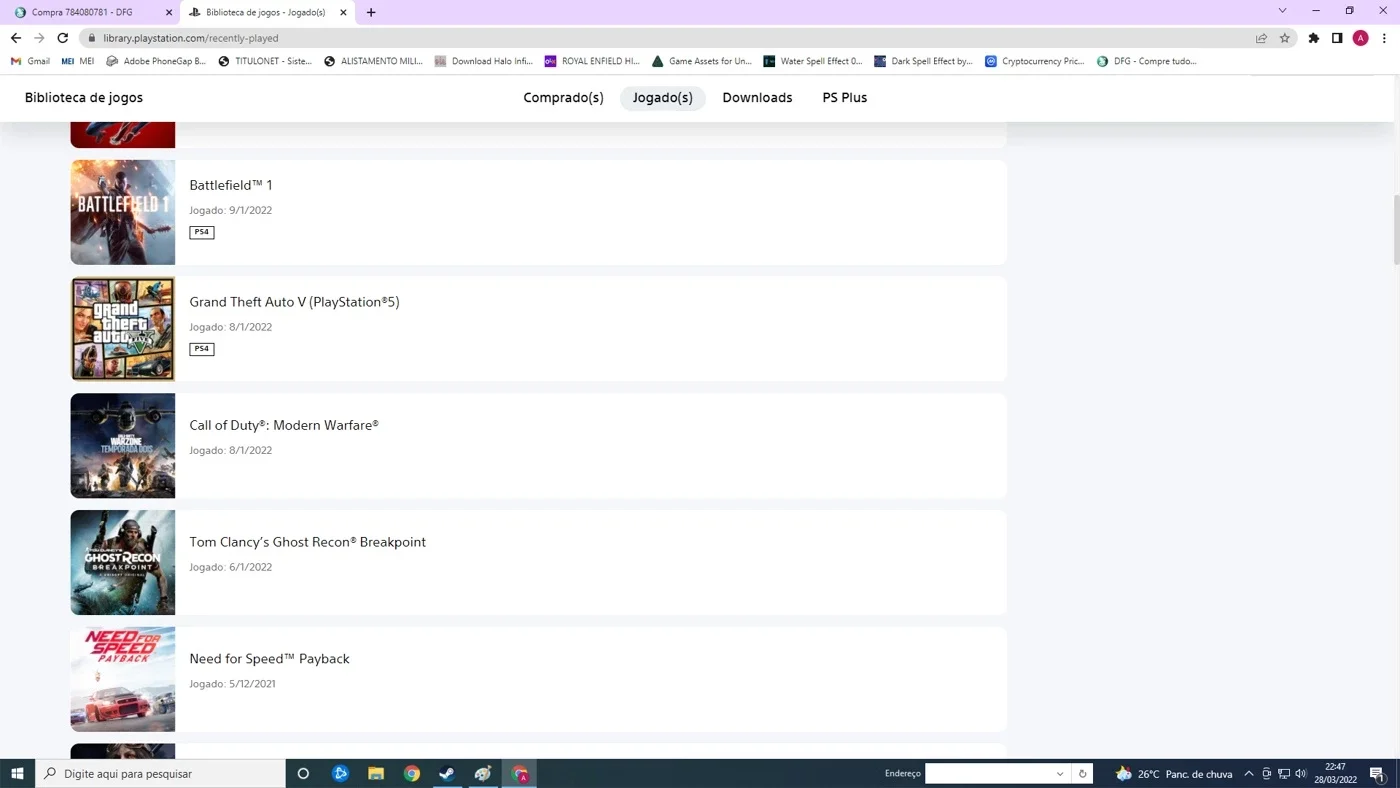The height and width of the screenshot is (788, 1400).
Task: Open the Call of Duty Warzone cover thumbnail
Action: (123, 446)
